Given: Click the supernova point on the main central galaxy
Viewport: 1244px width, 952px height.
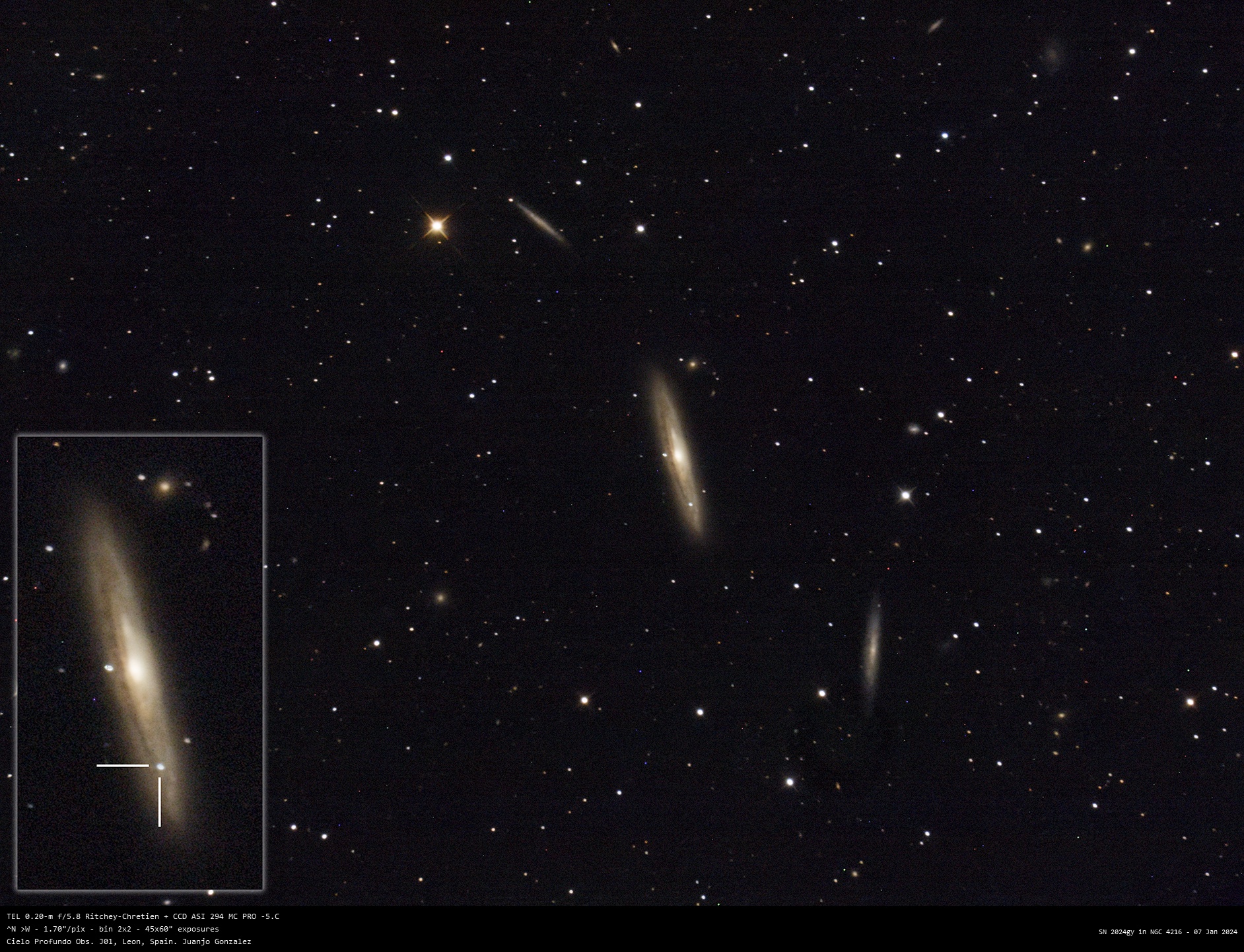Looking at the screenshot, I should point(691,505).
